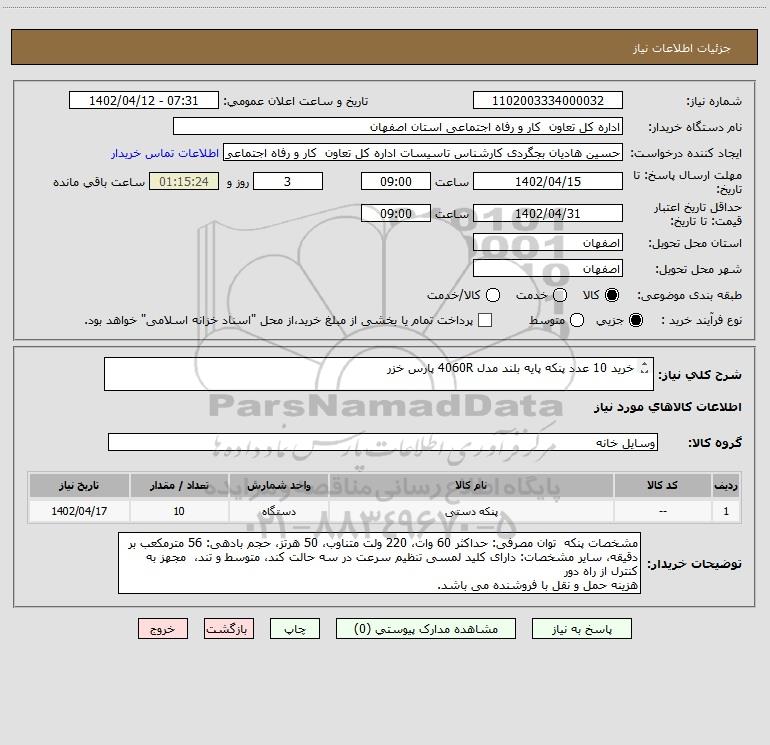Image resolution: width=770 pixels, height=745 pixels.
Task: Open اطلاعات تماس خریدار link
Action: pos(165,153)
